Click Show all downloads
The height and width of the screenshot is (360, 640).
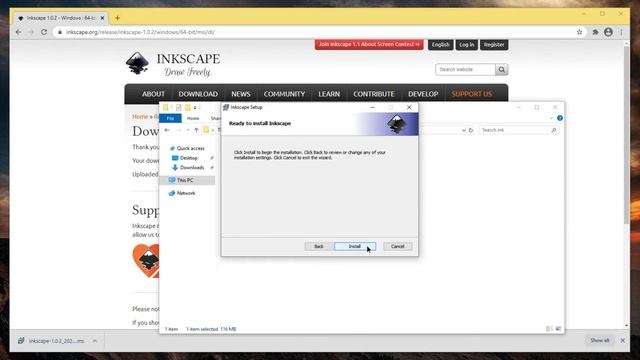(x=599, y=340)
